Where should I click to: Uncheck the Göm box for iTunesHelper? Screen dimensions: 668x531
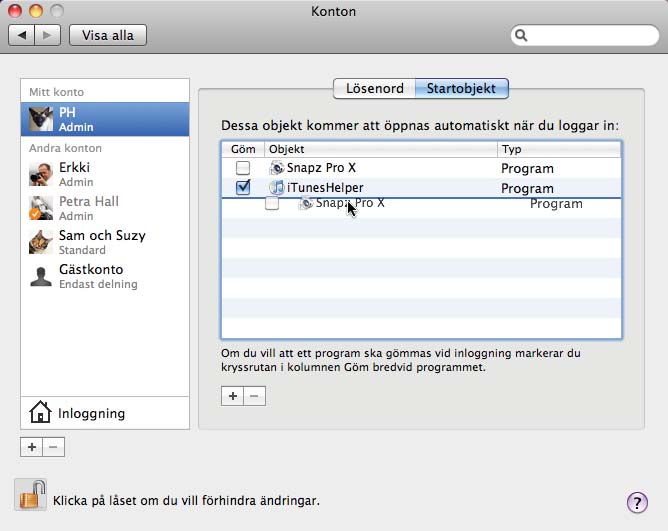243,188
